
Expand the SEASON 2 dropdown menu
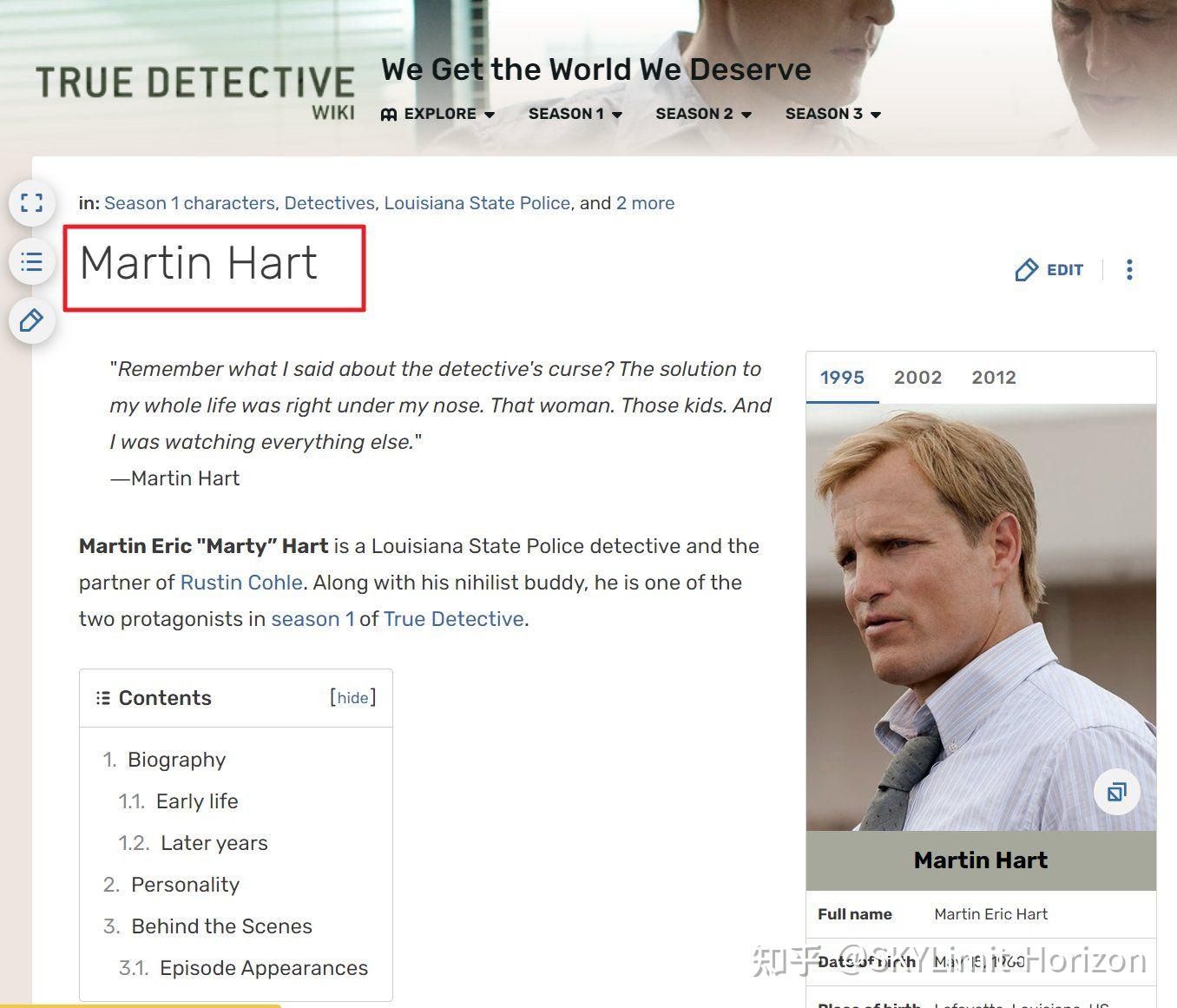[x=704, y=114]
